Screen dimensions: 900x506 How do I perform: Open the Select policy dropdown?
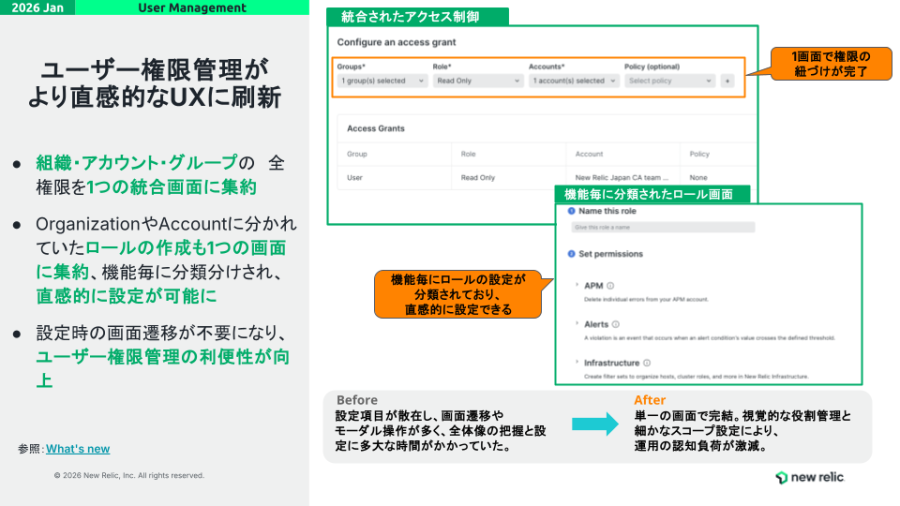670,81
